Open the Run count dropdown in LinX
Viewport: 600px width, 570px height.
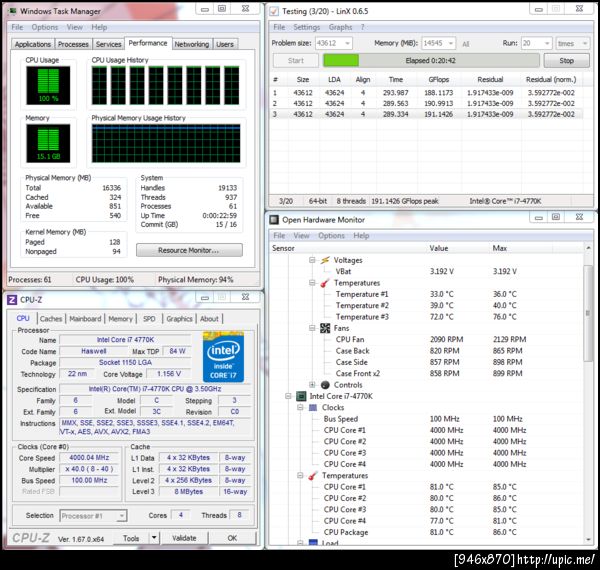[547, 44]
